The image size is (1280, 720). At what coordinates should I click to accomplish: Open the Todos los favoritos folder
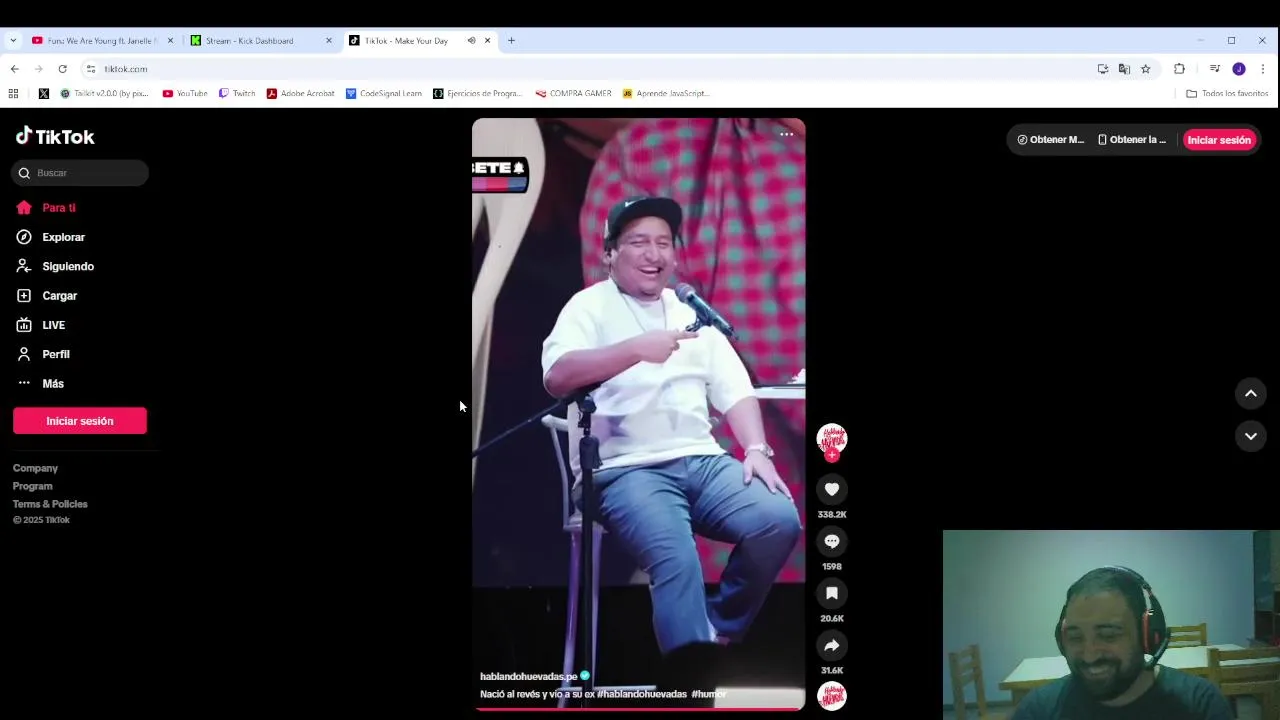1227,93
